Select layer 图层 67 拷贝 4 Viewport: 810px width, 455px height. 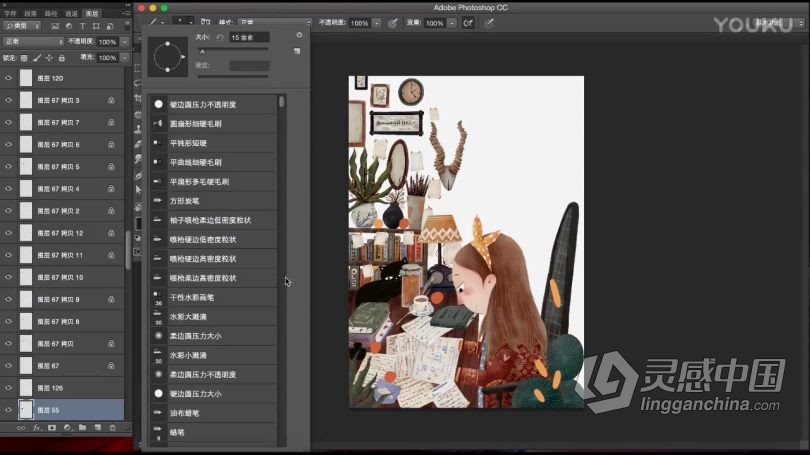pyautogui.click(x=62, y=189)
